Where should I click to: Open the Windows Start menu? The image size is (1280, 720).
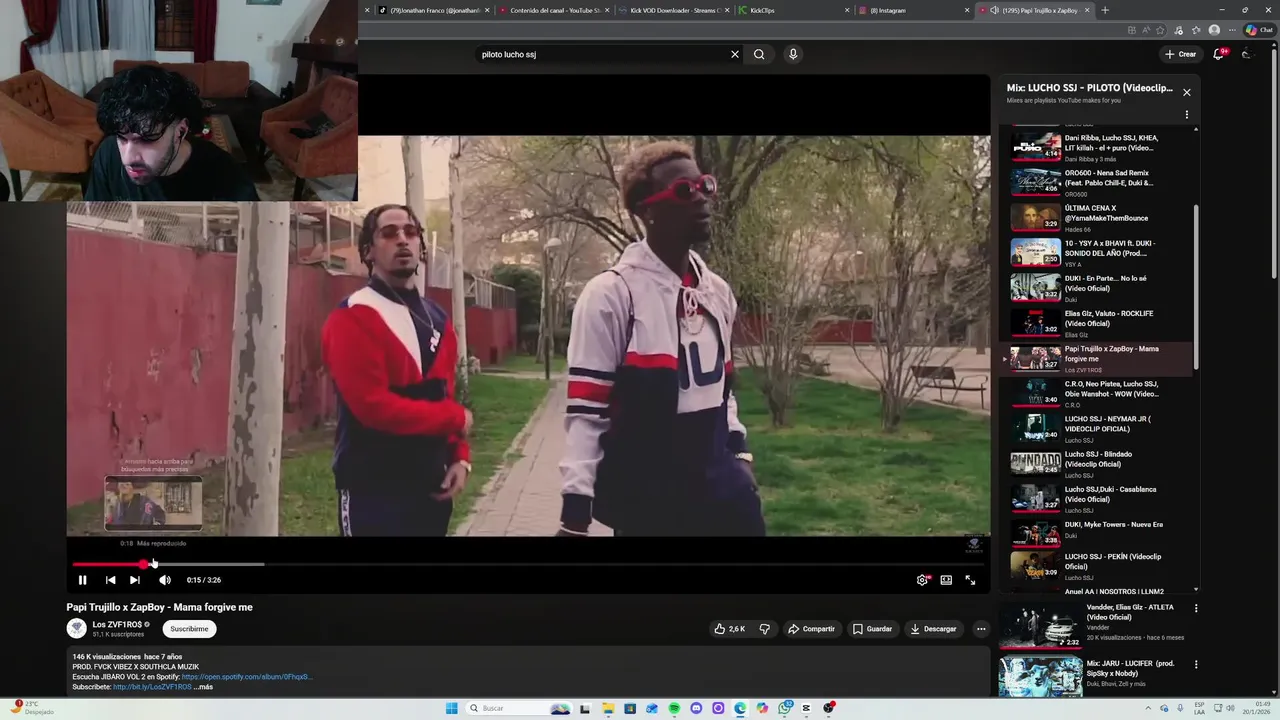(451, 708)
